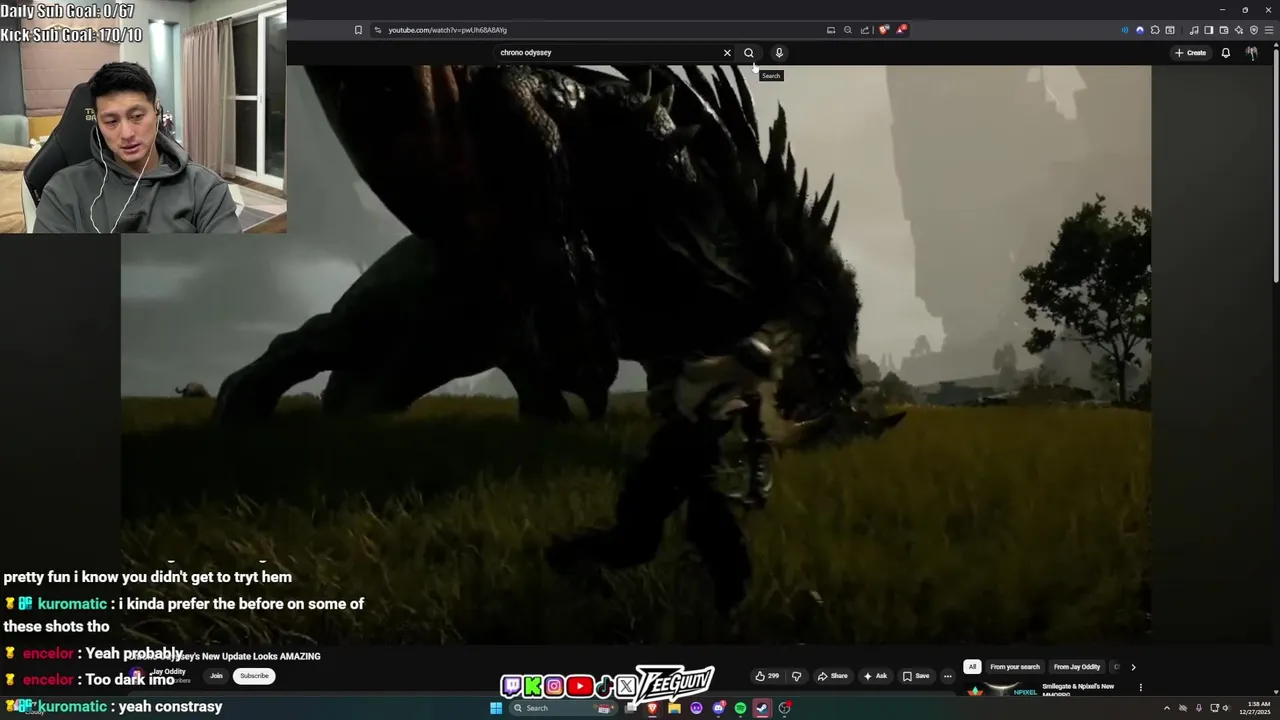Open Smilegate & Npixel's New MMORPG title
Screen dimensions: 1280x720
tap(1078, 690)
